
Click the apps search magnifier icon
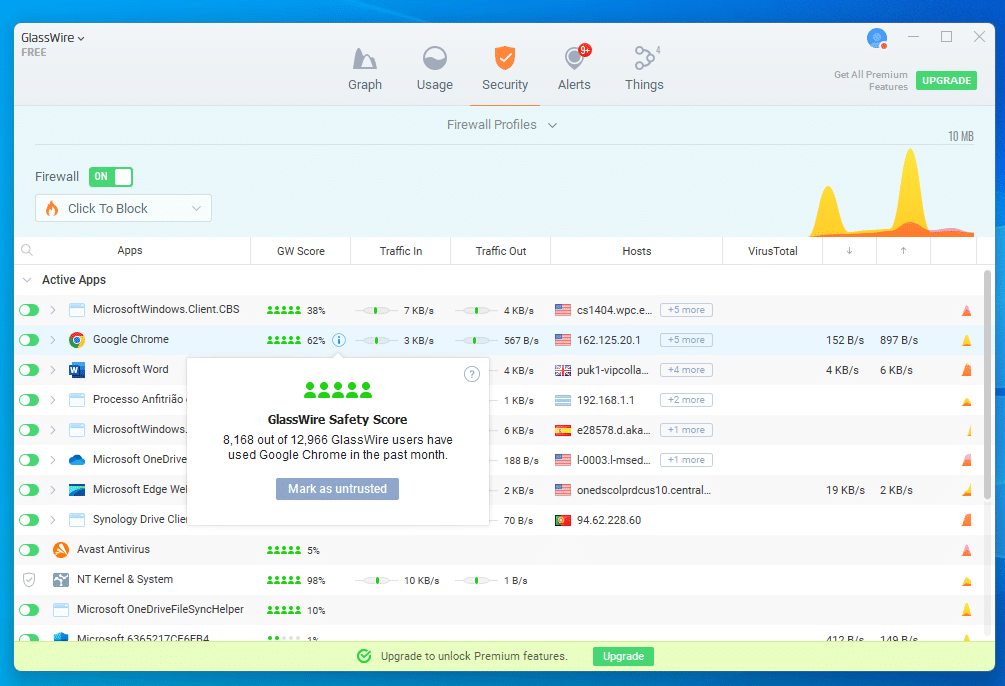pos(27,250)
